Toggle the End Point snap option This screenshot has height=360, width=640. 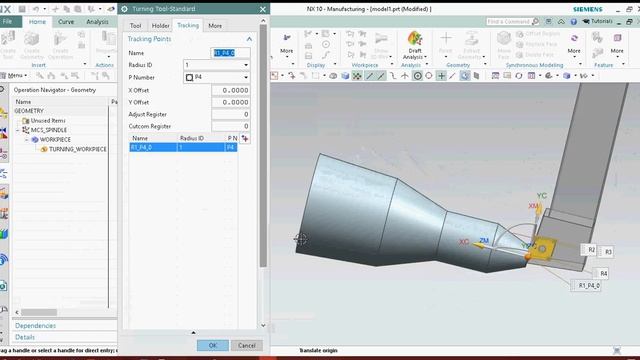(x=369, y=76)
